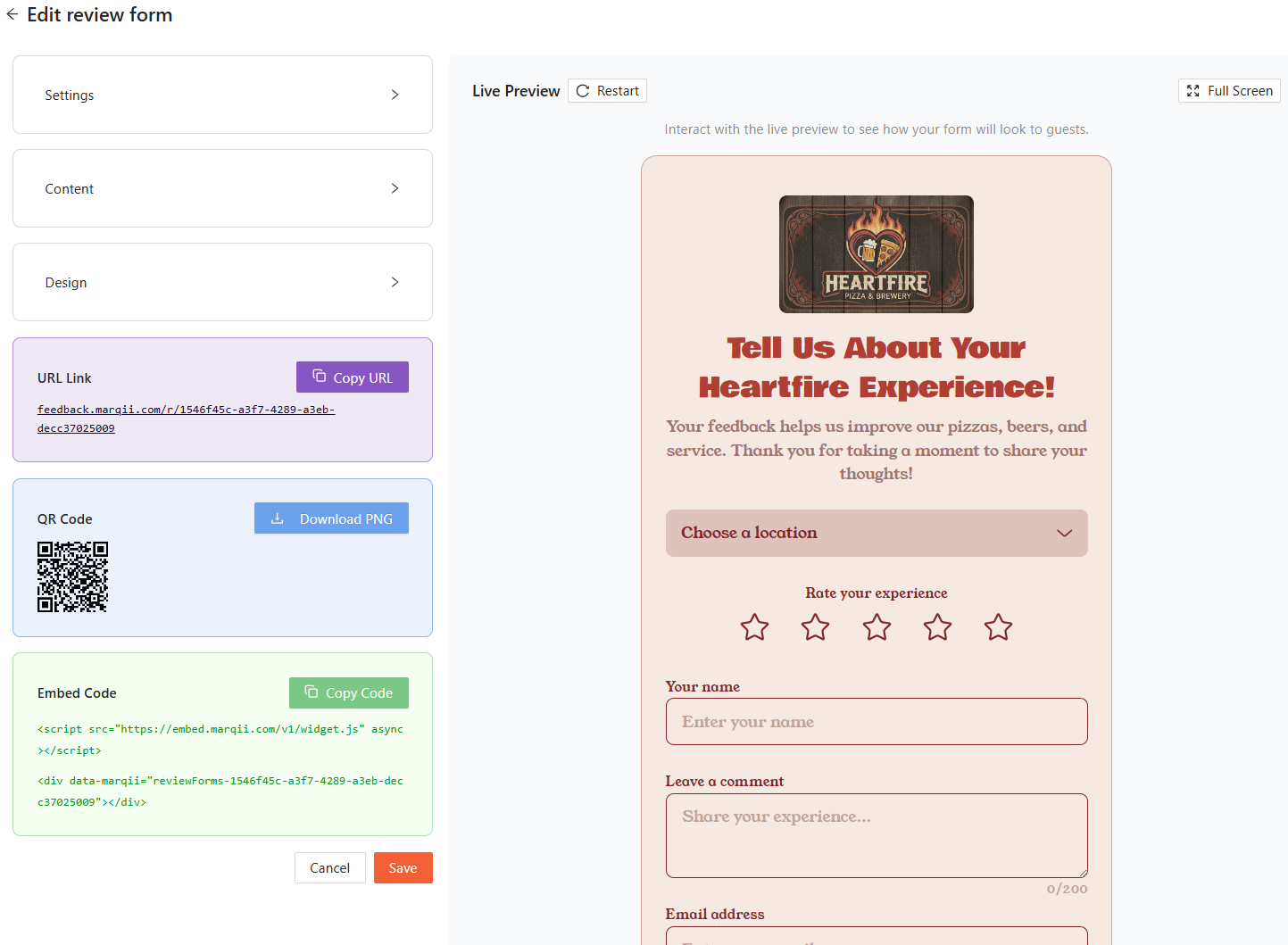
Task: Open the feedback.marqii.com URL link
Action: (186, 419)
